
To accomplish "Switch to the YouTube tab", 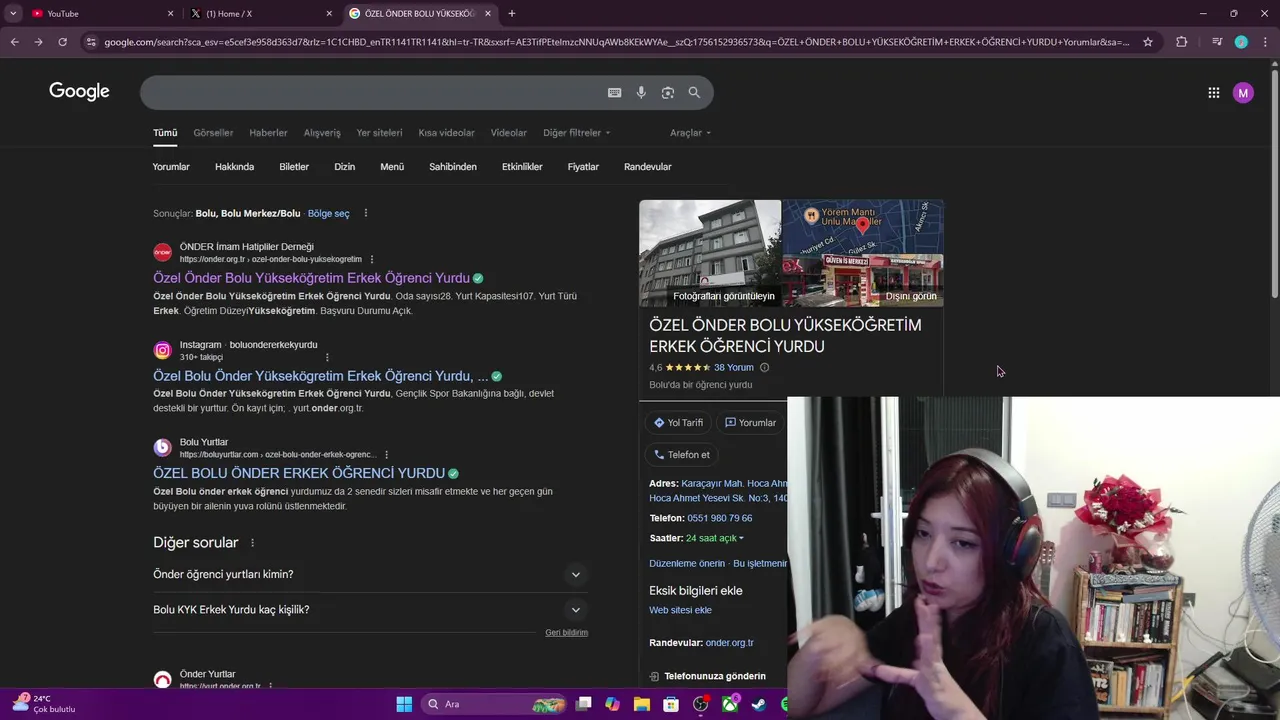I will click(100, 13).
